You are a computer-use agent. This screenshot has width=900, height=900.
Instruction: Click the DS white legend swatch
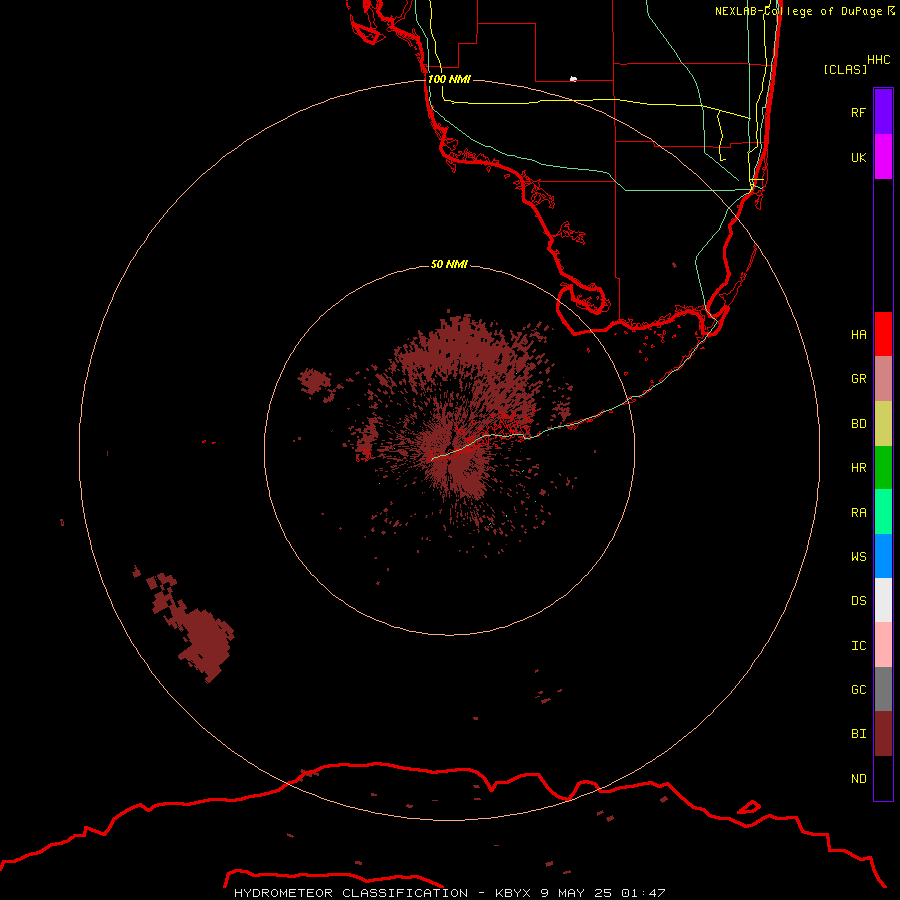point(883,600)
